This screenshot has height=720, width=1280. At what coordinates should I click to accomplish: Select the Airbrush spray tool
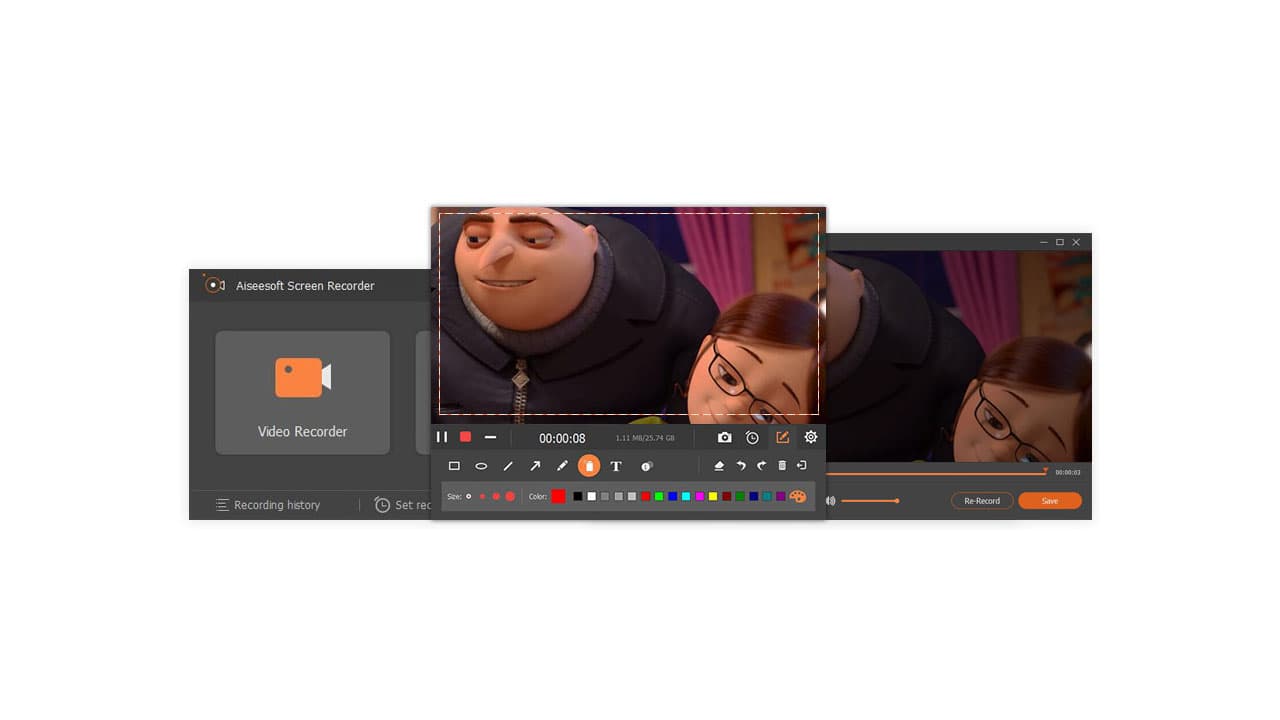588,465
